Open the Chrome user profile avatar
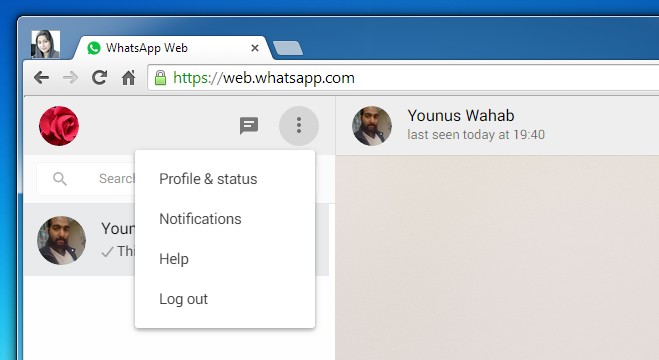659x360 pixels. [45, 44]
